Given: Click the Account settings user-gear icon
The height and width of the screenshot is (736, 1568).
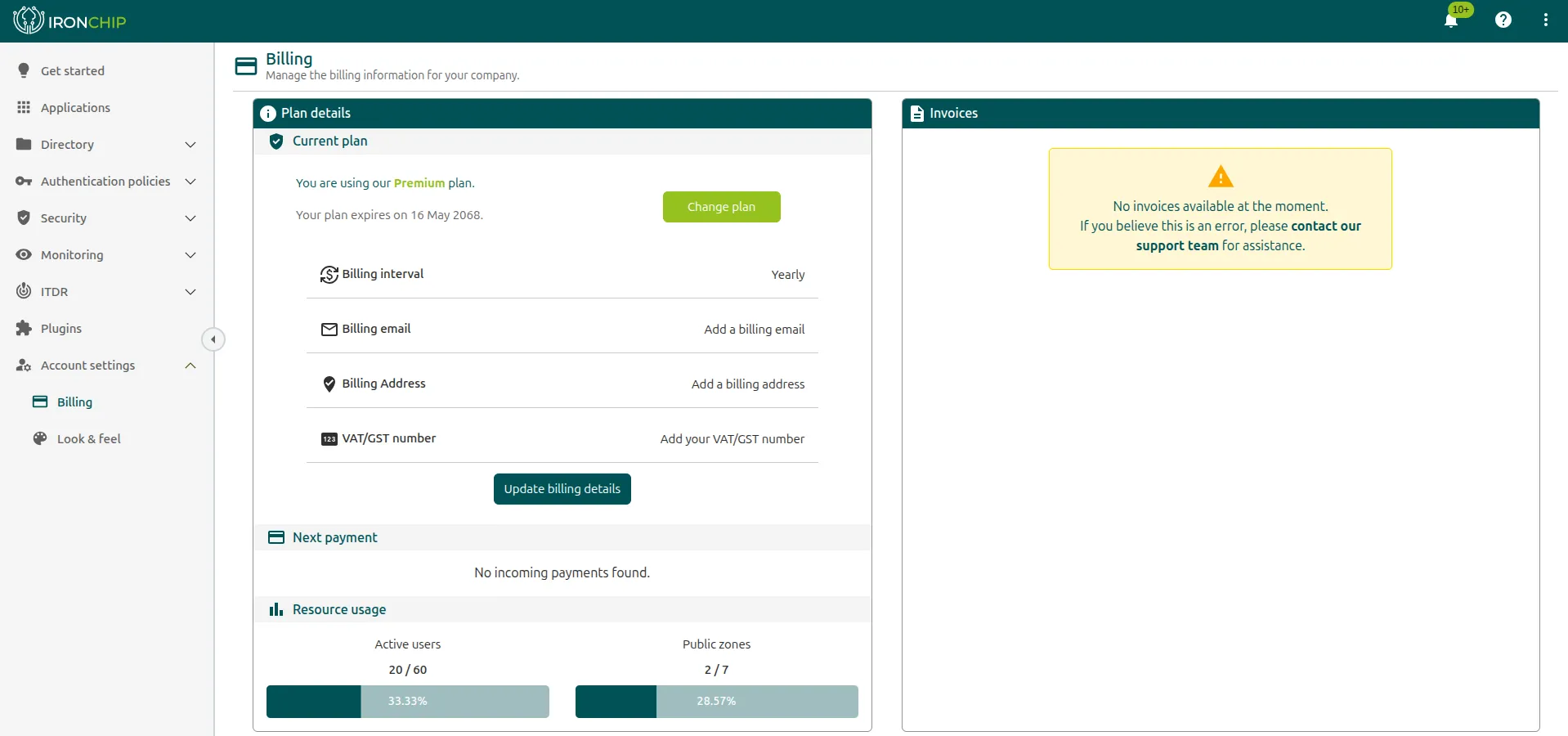Looking at the screenshot, I should pos(24,365).
